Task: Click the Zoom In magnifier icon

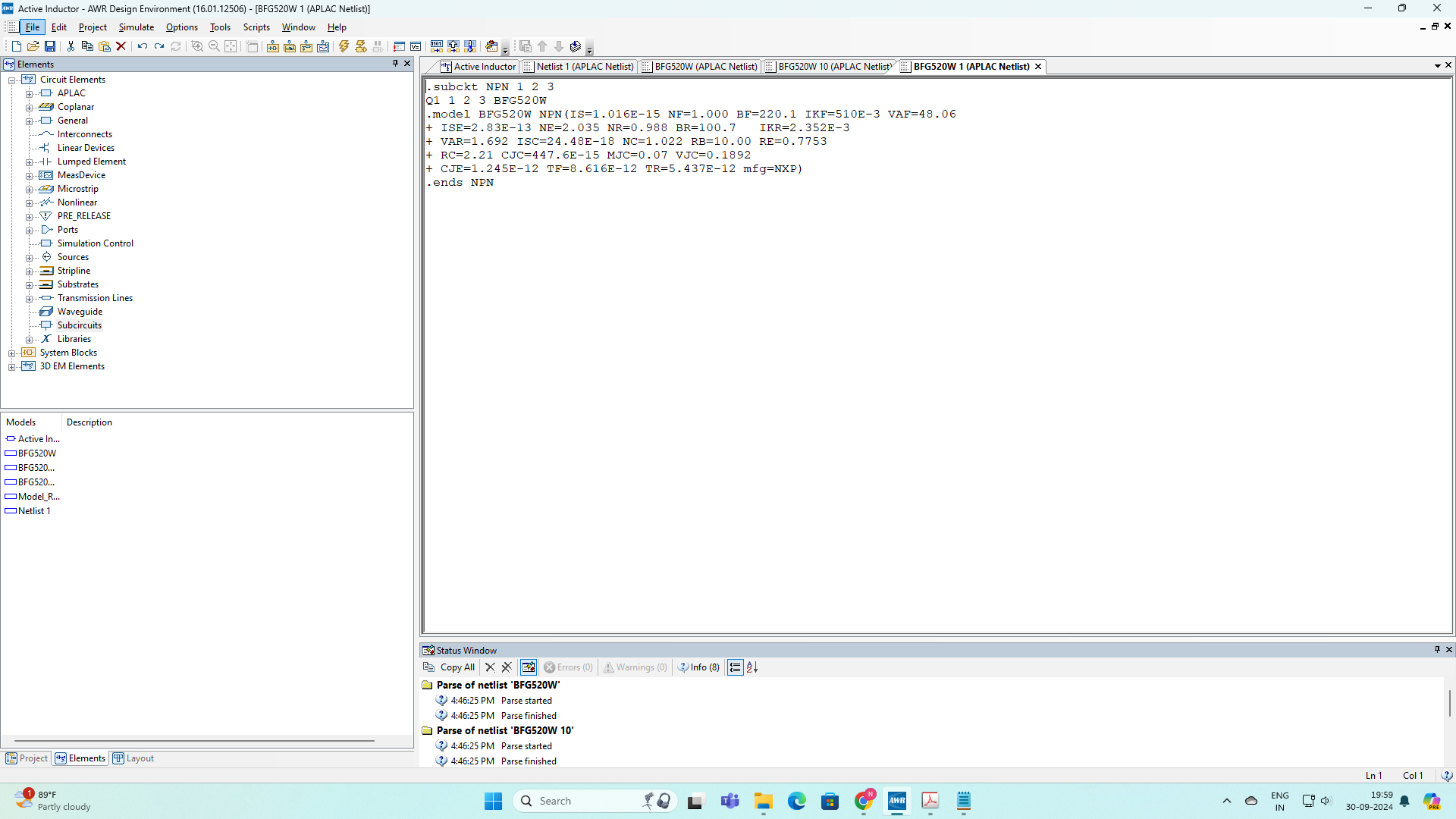Action: coord(197,46)
